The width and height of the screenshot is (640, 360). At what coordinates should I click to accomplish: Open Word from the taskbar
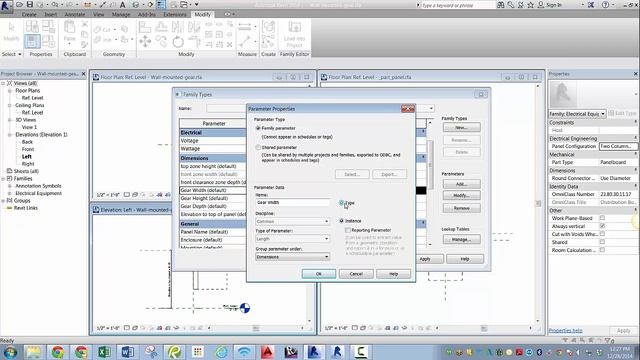click(x=128, y=351)
